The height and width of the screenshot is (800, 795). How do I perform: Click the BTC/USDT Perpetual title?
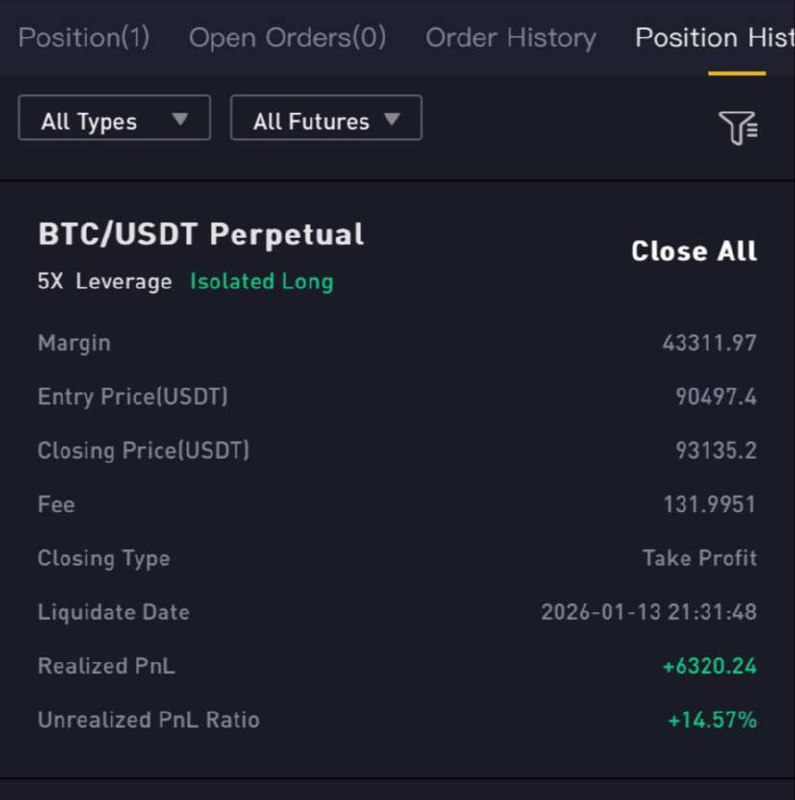coord(201,235)
